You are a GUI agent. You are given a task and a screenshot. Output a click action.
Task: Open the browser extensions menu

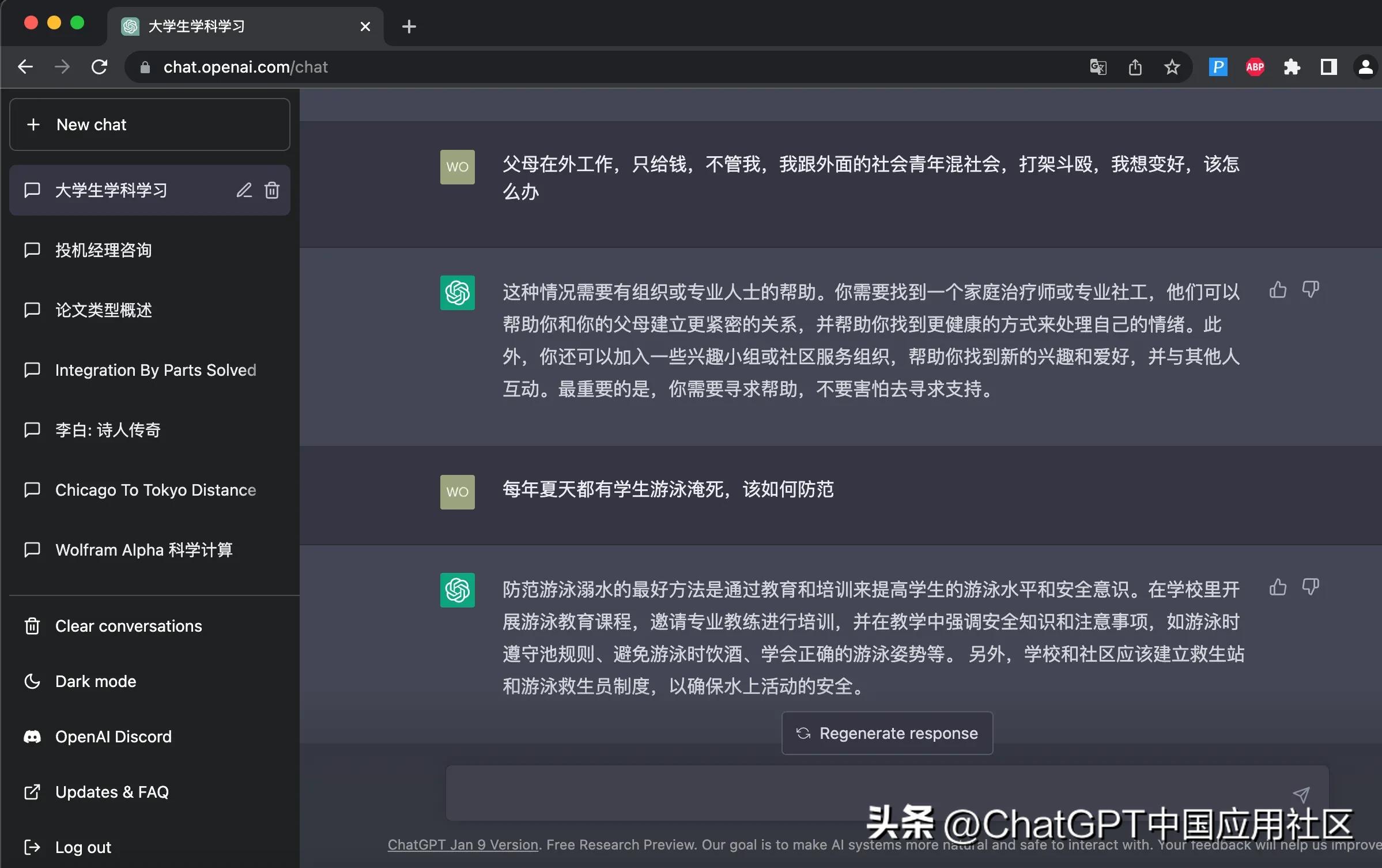[1292, 67]
